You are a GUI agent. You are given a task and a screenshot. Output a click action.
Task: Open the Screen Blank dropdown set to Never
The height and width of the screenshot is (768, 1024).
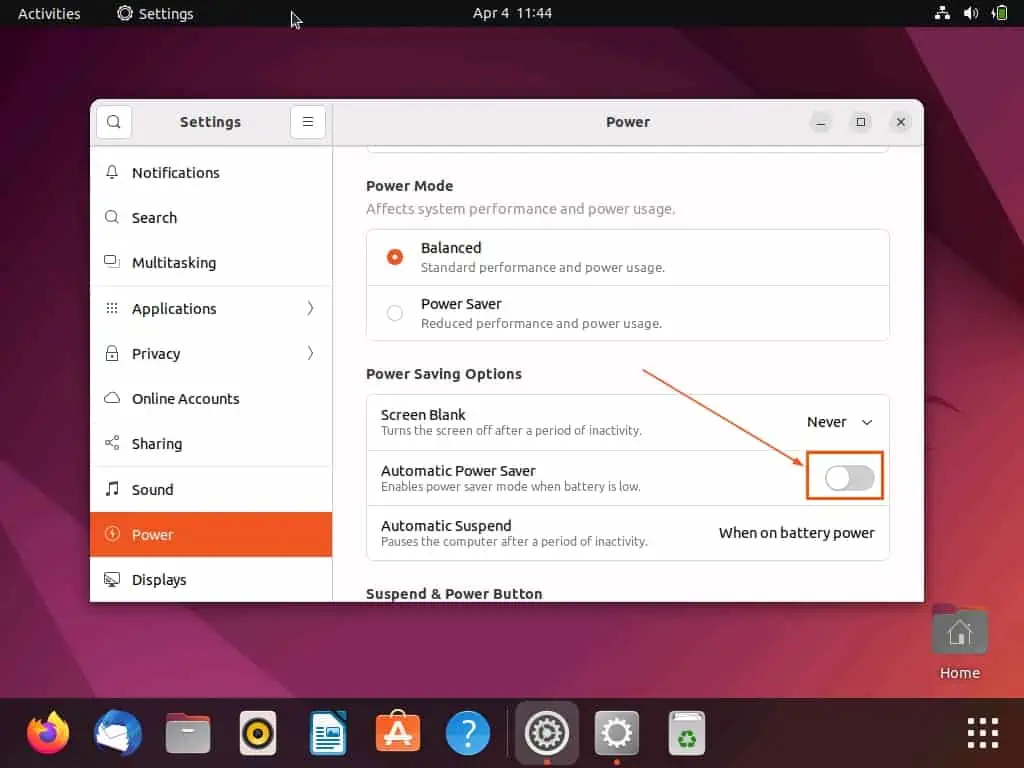pos(838,422)
